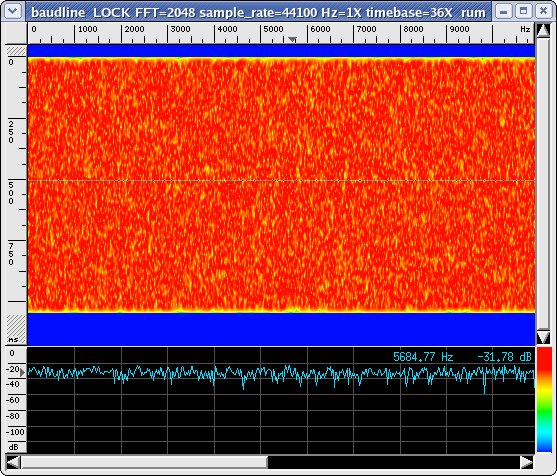Click the horizontal scrollbar thumb
Image resolution: width=557 pixels, height=476 pixels.
[x=144, y=462]
